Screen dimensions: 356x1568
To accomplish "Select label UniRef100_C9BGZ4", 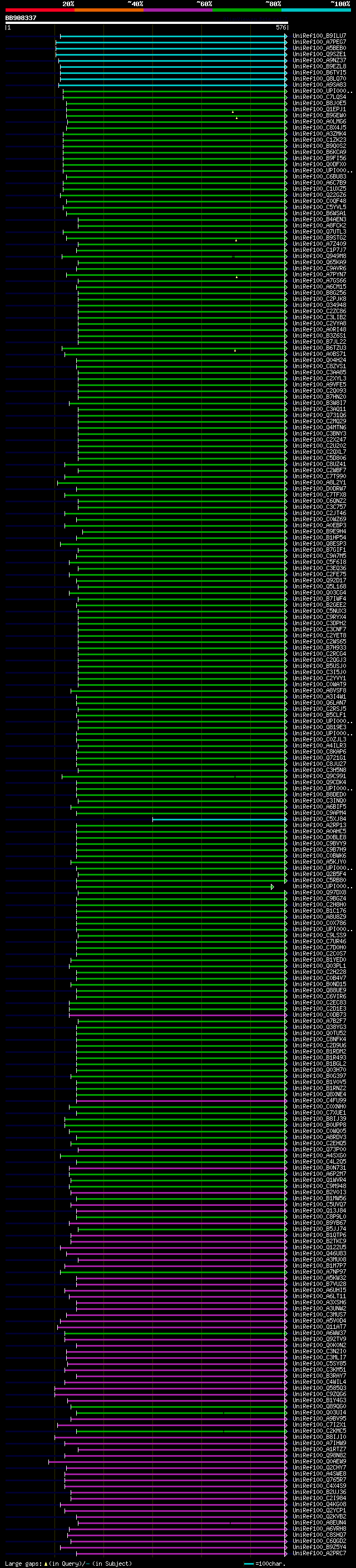I will pos(319,898).
